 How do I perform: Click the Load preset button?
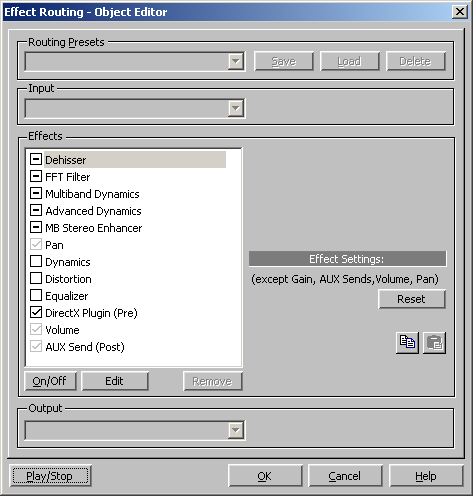[x=349, y=61]
